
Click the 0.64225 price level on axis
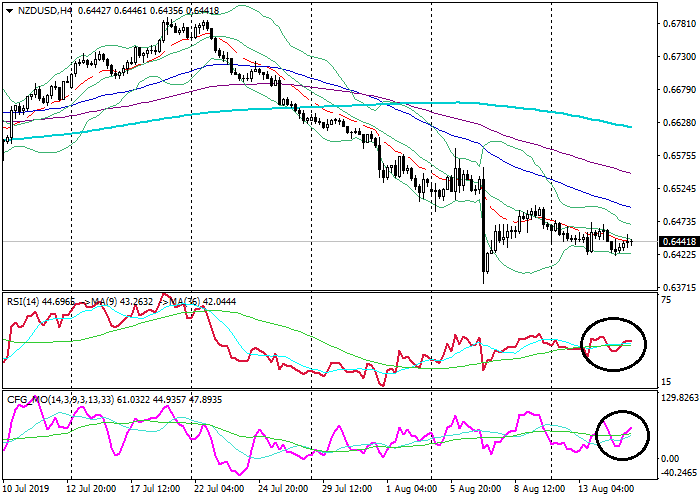pos(678,254)
